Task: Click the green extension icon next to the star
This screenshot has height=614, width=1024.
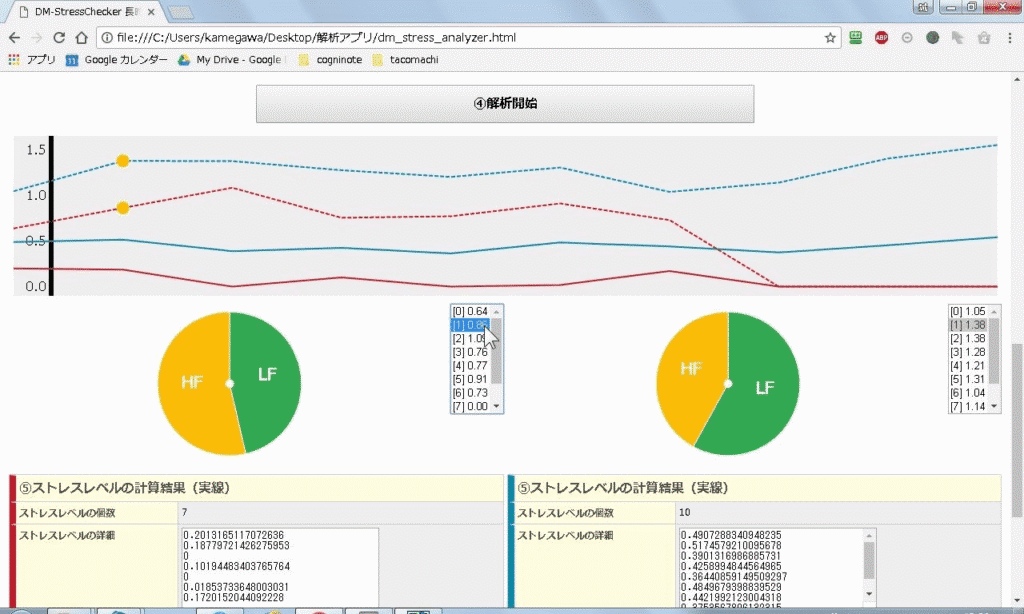Action: click(x=855, y=37)
